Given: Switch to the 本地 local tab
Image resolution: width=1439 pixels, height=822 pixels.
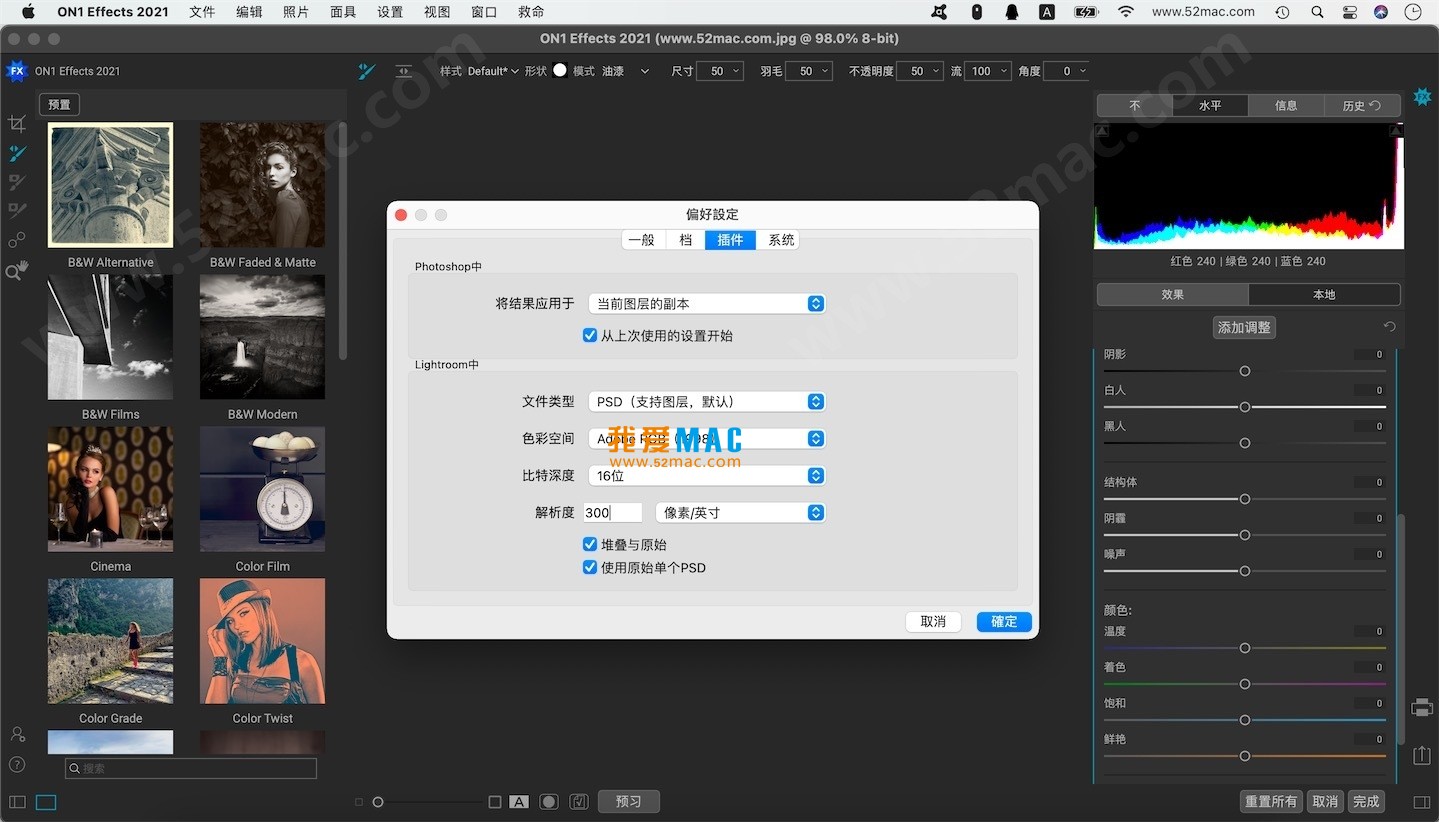Looking at the screenshot, I should [1324, 294].
